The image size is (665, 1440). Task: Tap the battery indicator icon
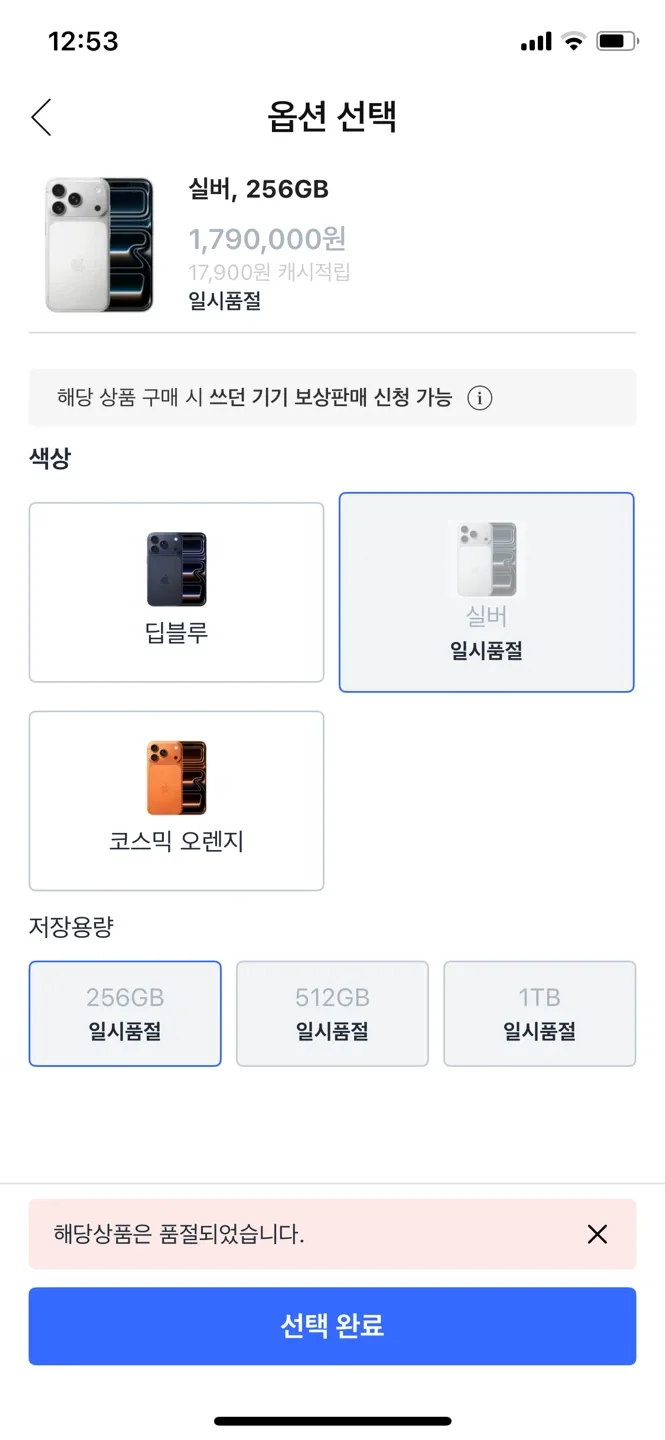(617, 41)
